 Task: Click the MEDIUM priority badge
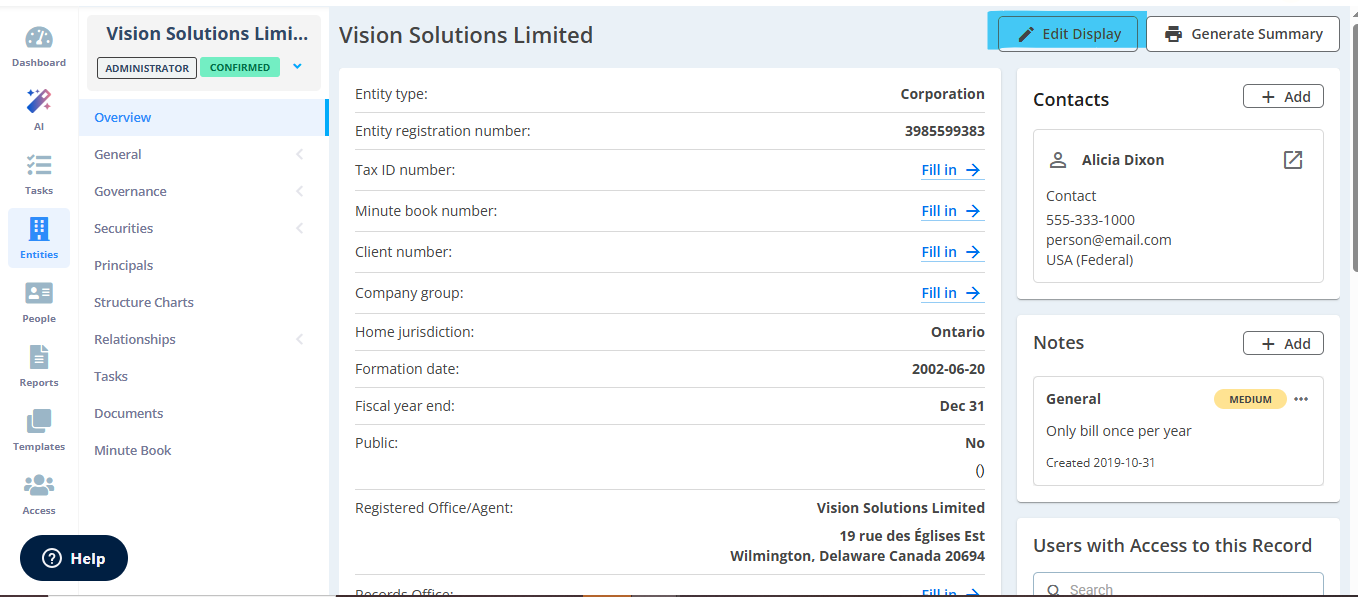pyautogui.click(x=1250, y=399)
